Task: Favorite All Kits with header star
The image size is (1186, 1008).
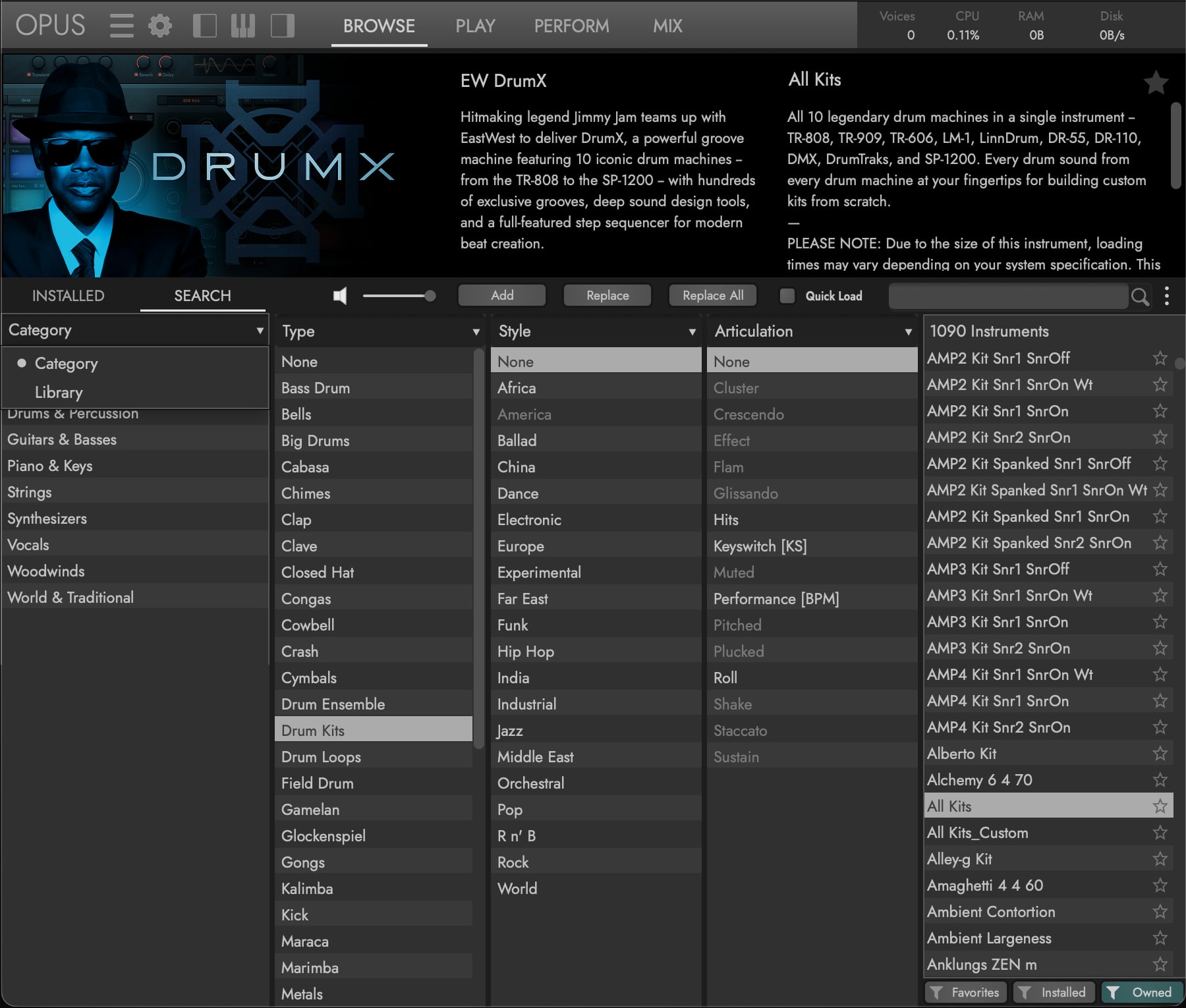Action: (x=1156, y=83)
